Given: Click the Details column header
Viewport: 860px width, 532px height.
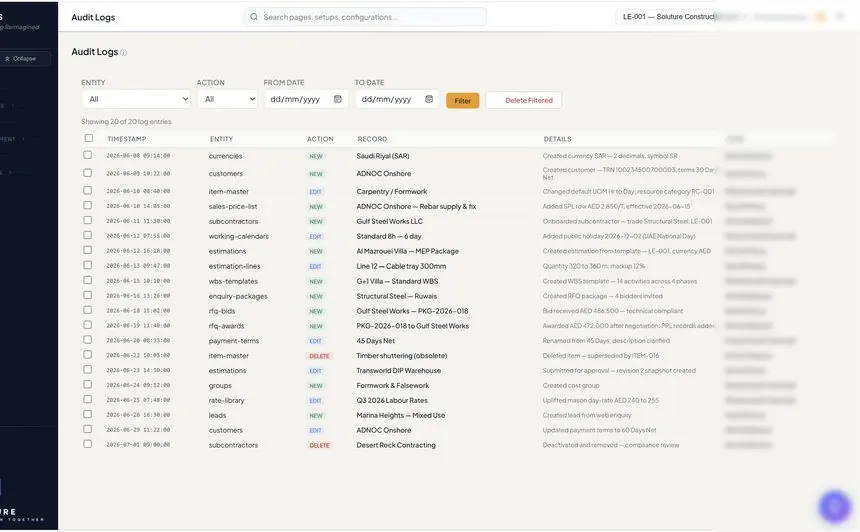Looking at the screenshot, I should click(x=557, y=139).
